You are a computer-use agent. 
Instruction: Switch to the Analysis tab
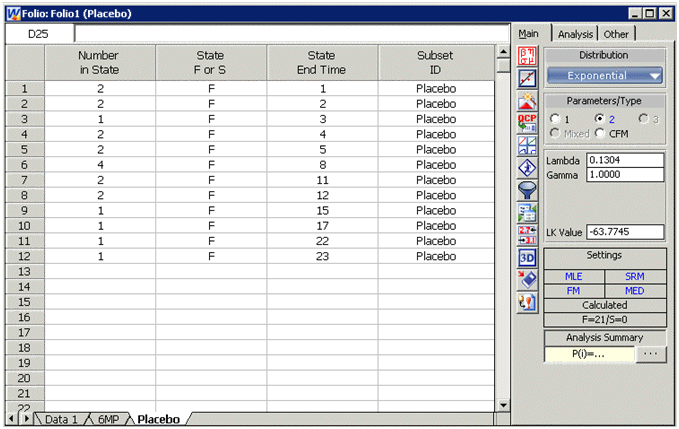click(575, 34)
